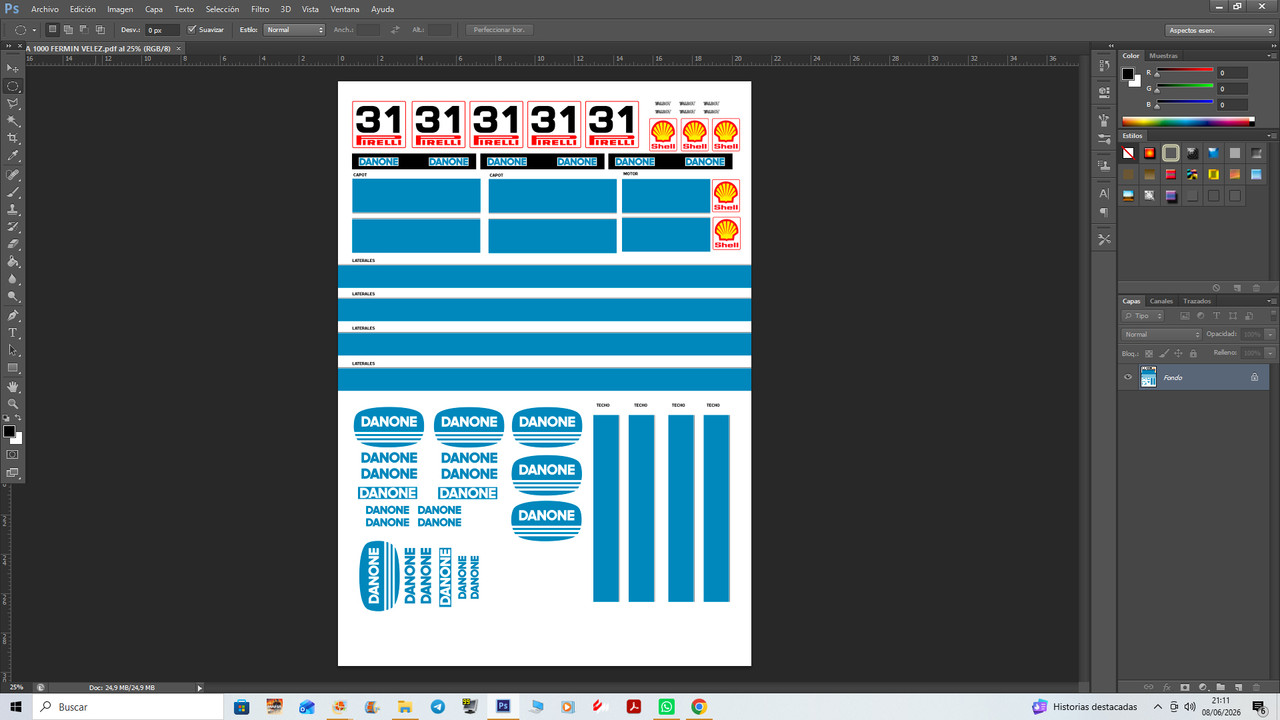Select the Zoom tool
Screen dimensions: 1280x720
13,404
